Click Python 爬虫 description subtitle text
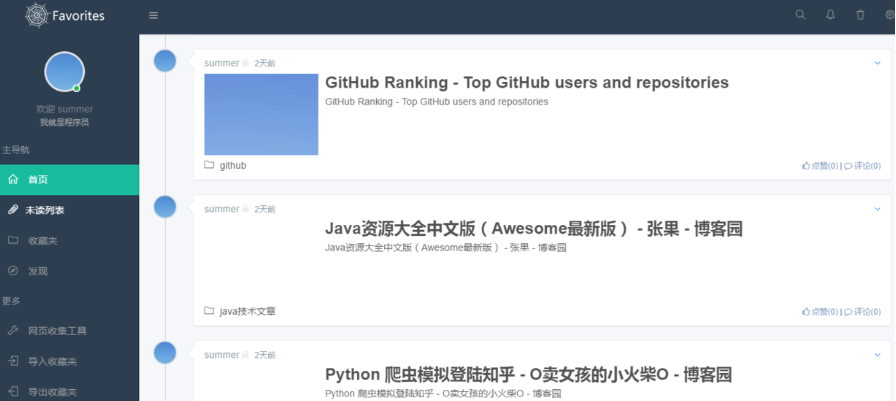The height and width of the screenshot is (401, 896). (443, 394)
